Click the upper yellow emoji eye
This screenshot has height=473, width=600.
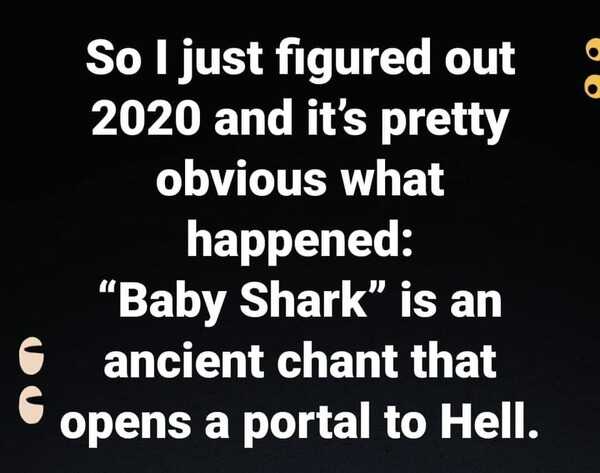click(x=593, y=50)
